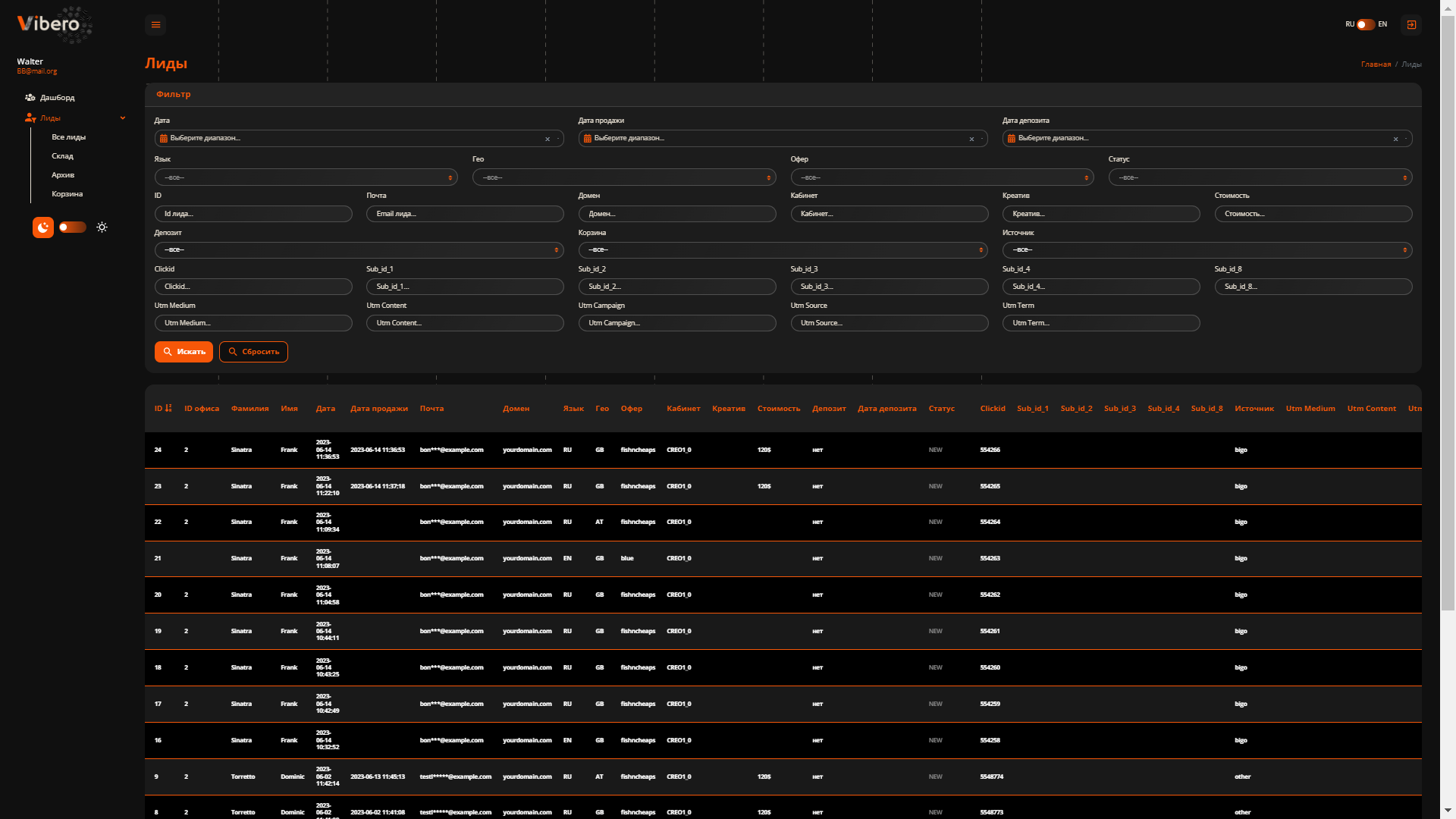Screen dimensions: 1456x819
Task: Clear the Дата range with X icon
Action: 548,140
